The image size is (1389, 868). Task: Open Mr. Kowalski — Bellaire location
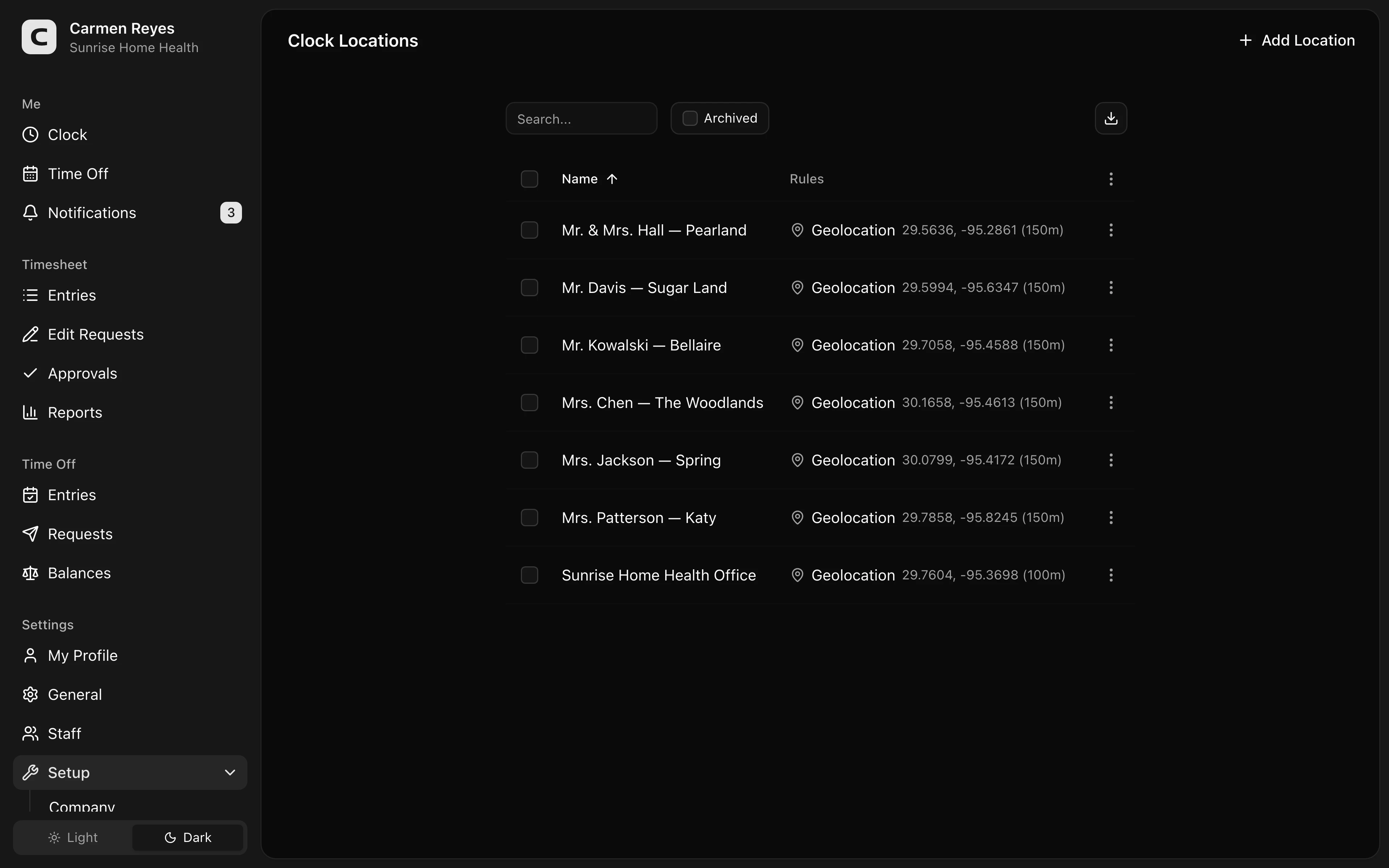tap(641, 345)
